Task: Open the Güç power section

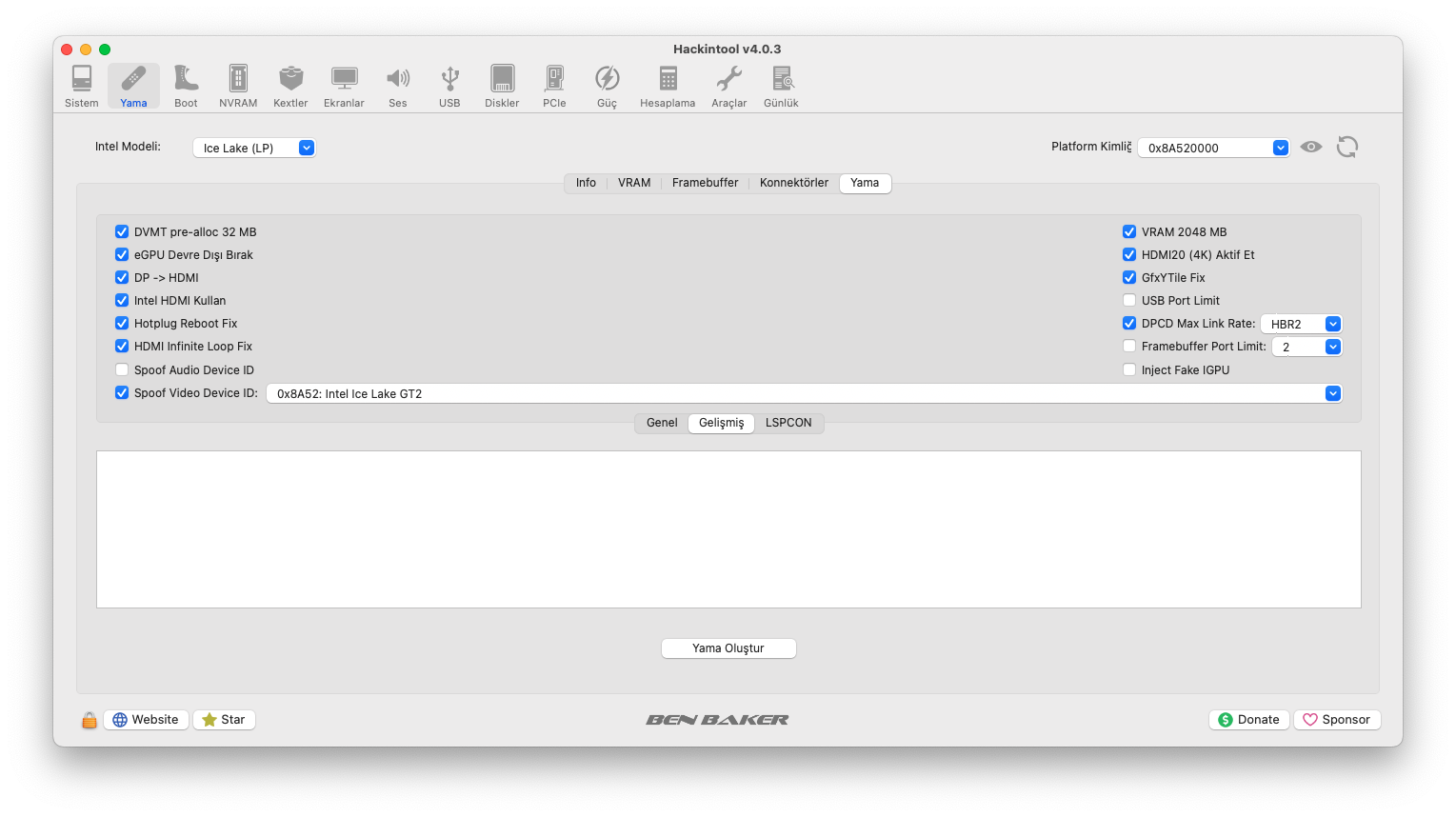Action: tap(607, 86)
